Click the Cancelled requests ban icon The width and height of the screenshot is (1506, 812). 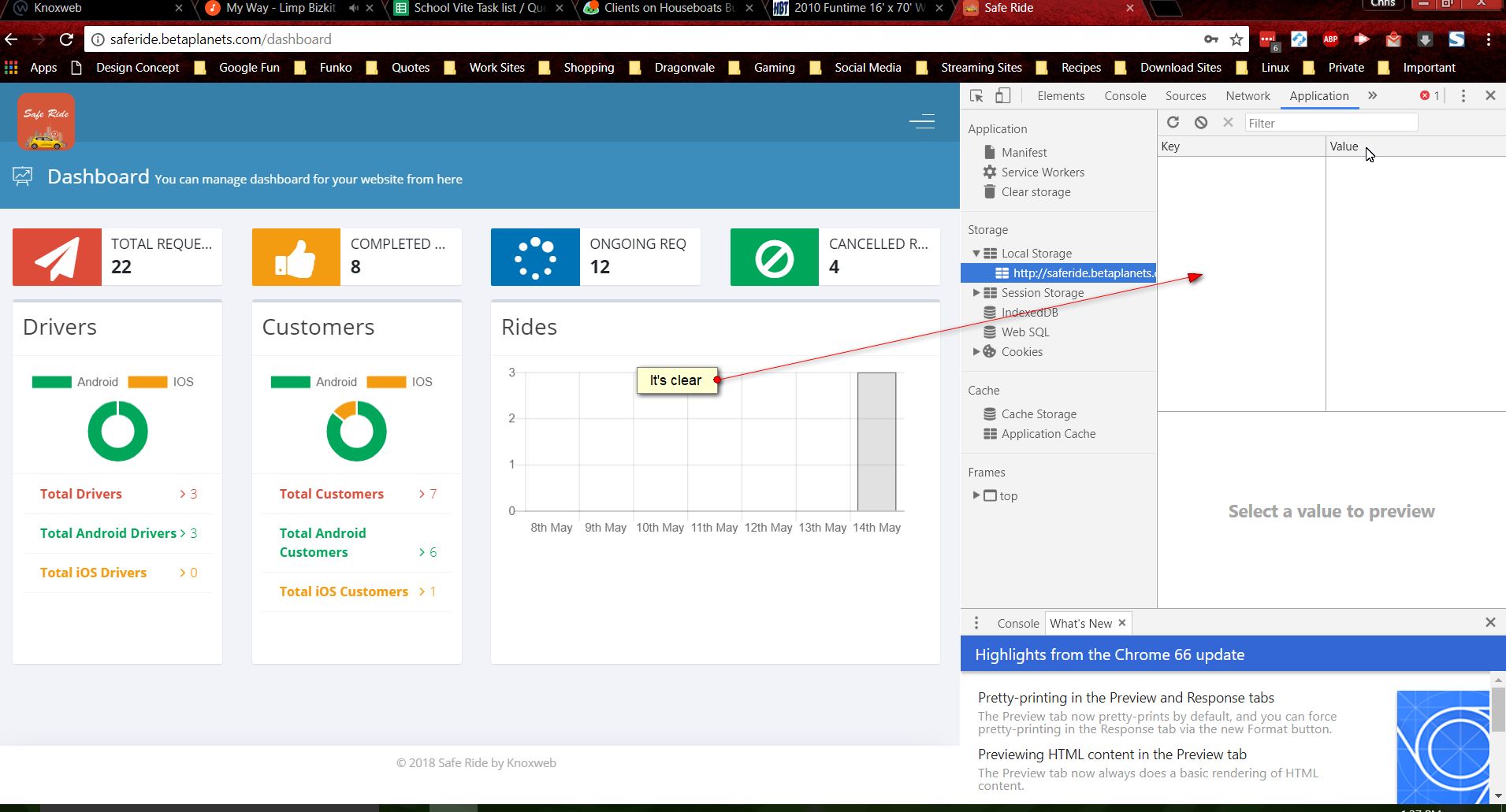tap(775, 258)
